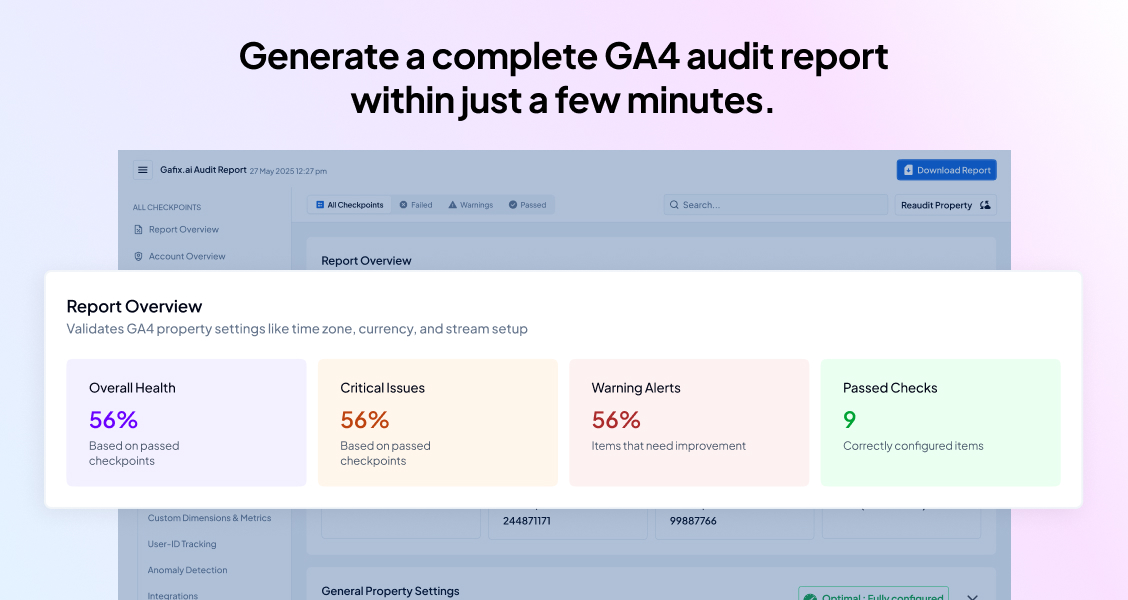Screen dimensions: 1128x600
Task: Select the Passed Checks card
Action: point(940,423)
